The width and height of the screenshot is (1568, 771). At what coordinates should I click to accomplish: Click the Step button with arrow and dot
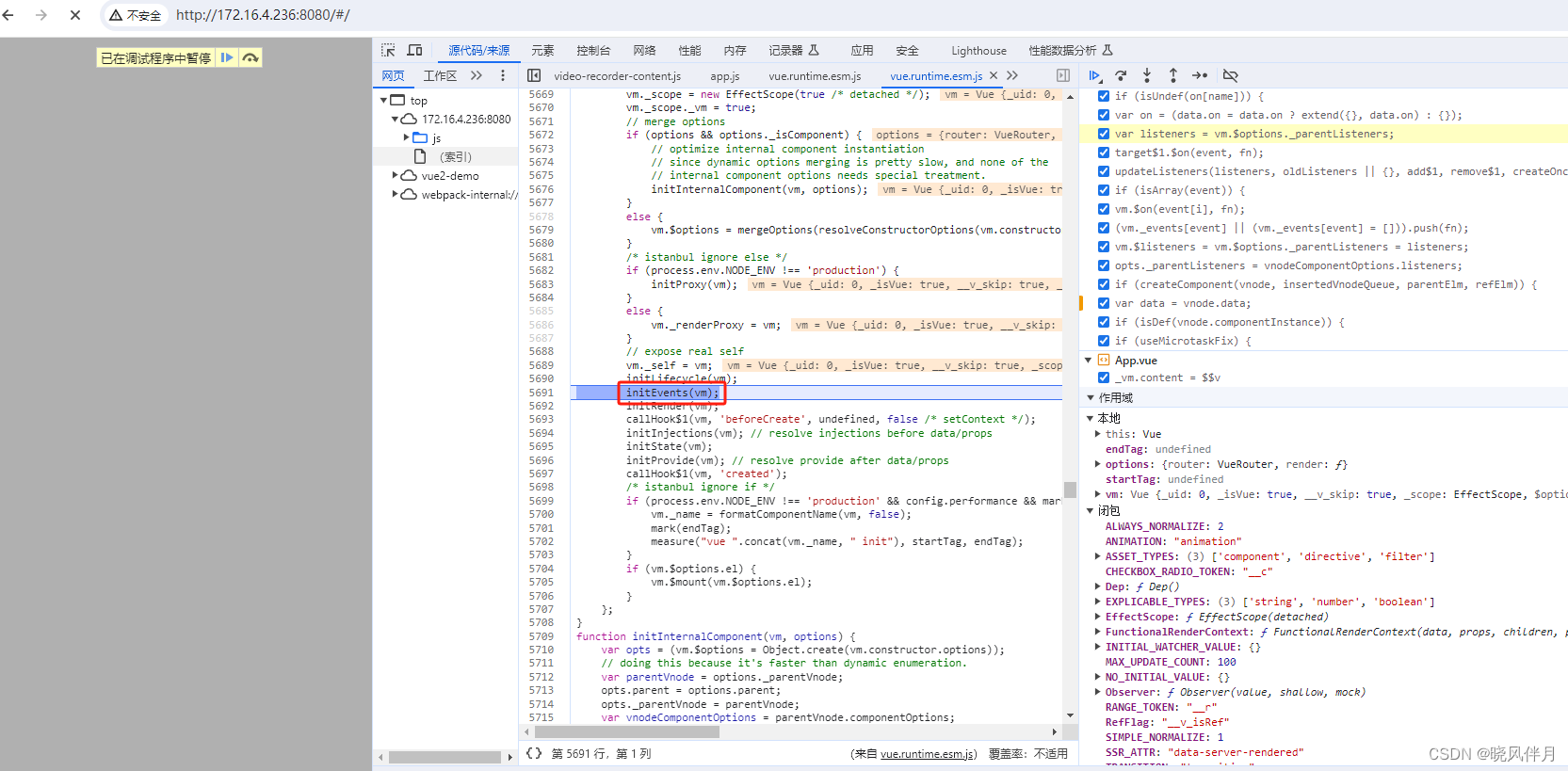pyautogui.click(x=1200, y=75)
